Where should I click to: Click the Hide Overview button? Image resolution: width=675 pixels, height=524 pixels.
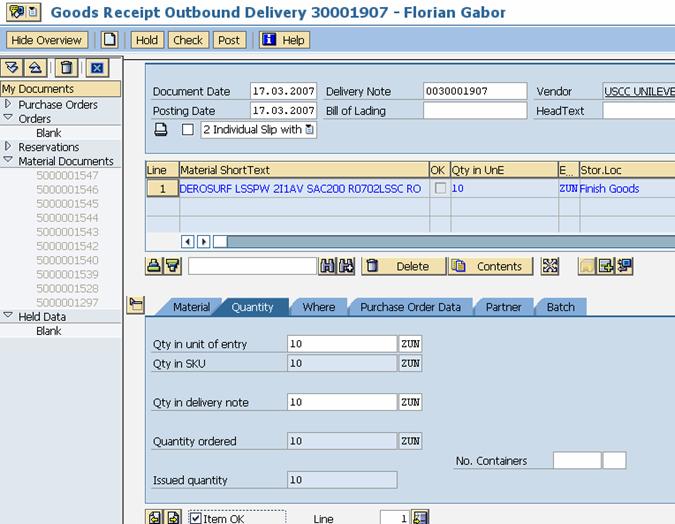coord(47,40)
